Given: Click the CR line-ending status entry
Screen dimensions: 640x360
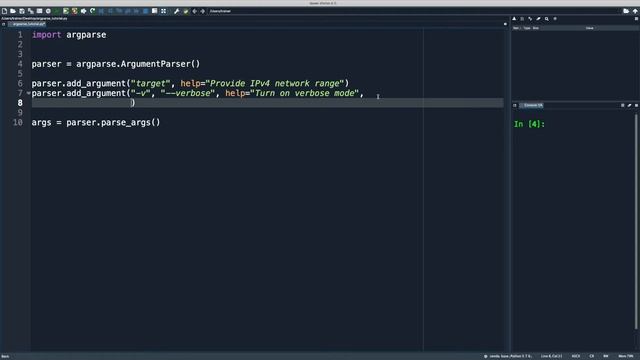Looking at the screenshot, I should click(592, 356).
